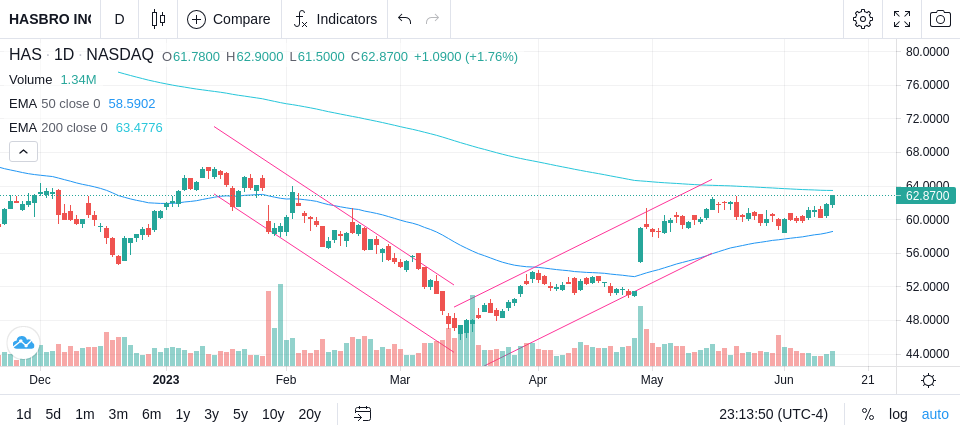Click Compare to add a symbol

[x=229, y=19]
